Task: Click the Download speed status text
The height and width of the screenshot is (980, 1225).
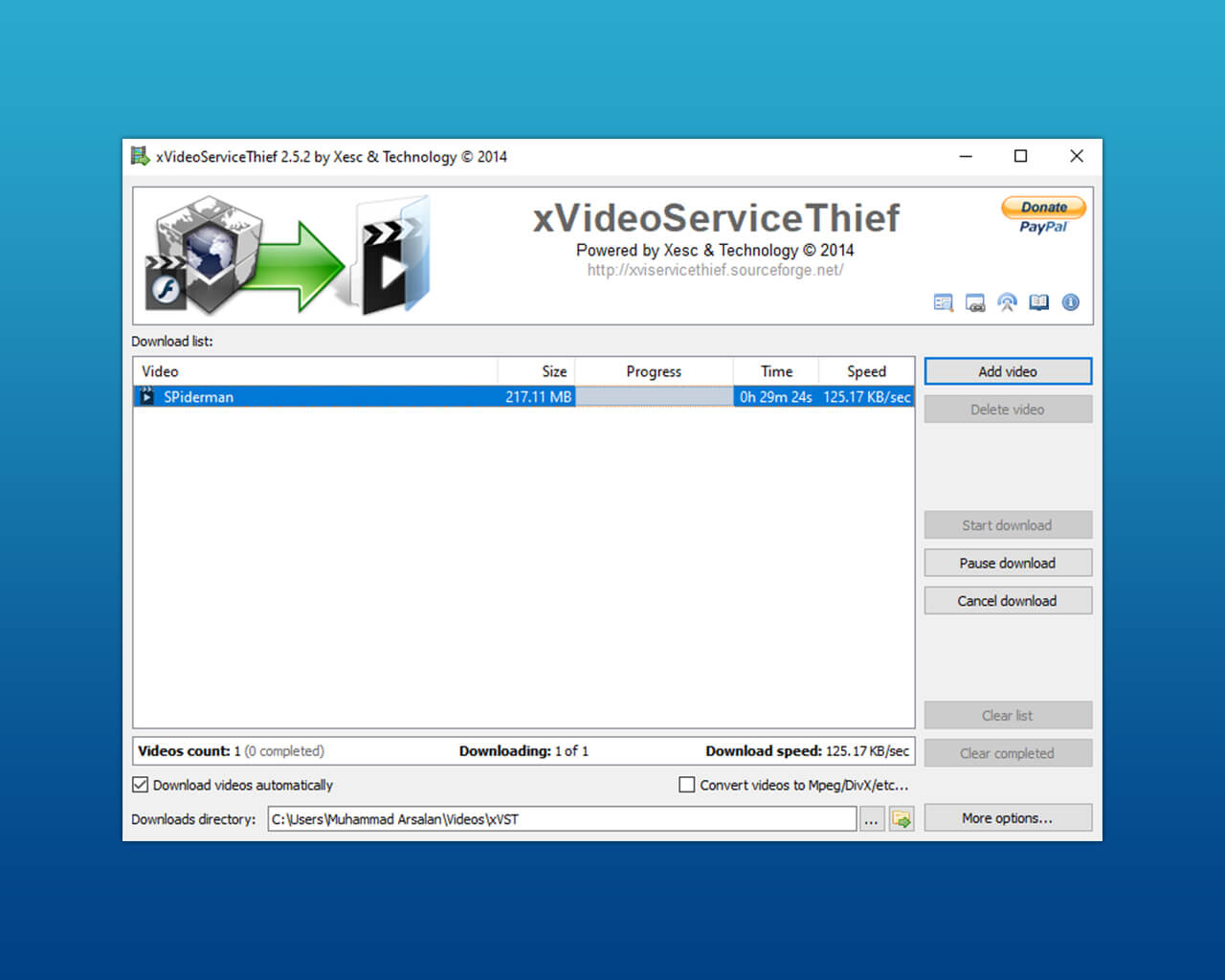Action: (x=808, y=751)
